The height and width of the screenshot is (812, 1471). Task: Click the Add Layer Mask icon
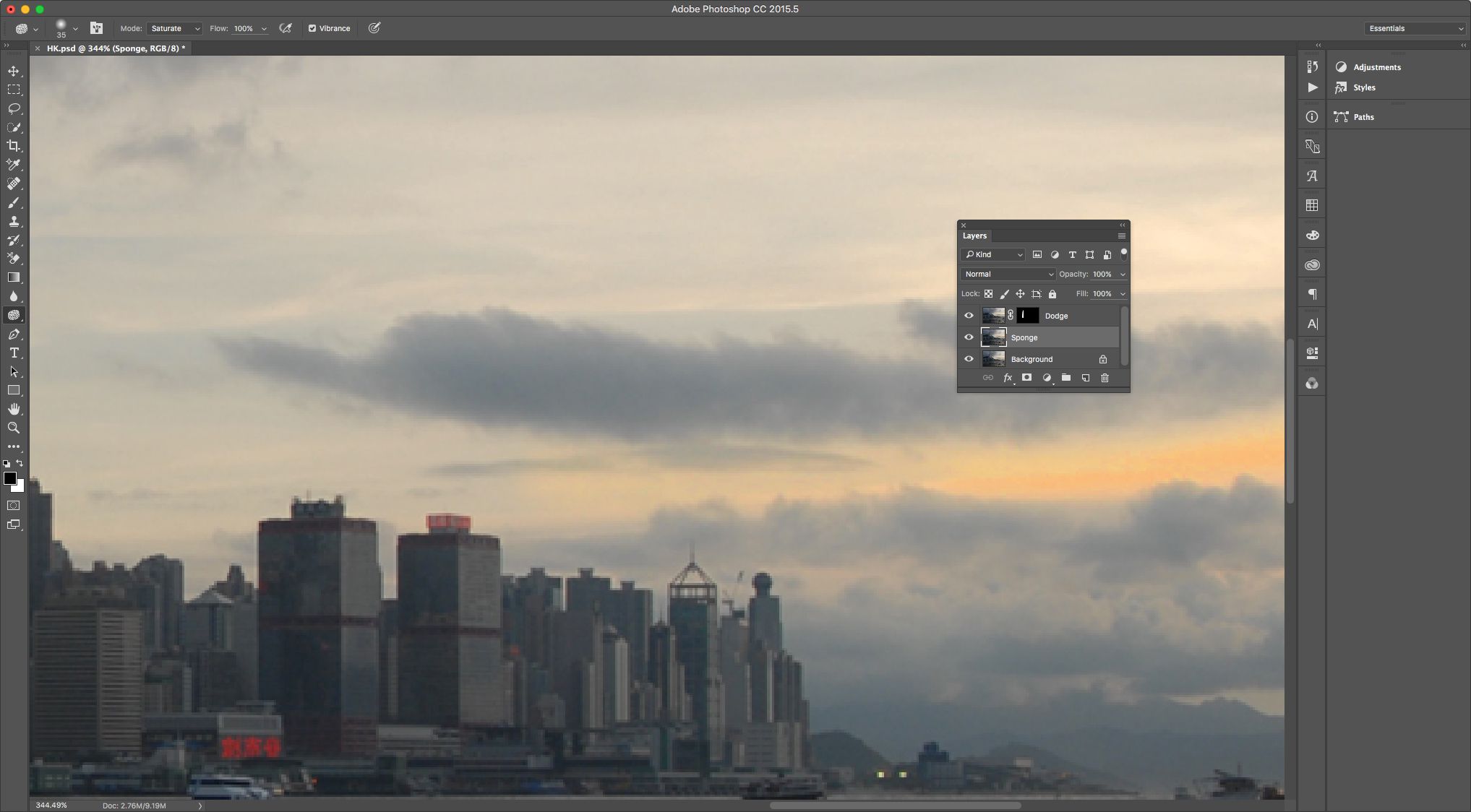1027,378
